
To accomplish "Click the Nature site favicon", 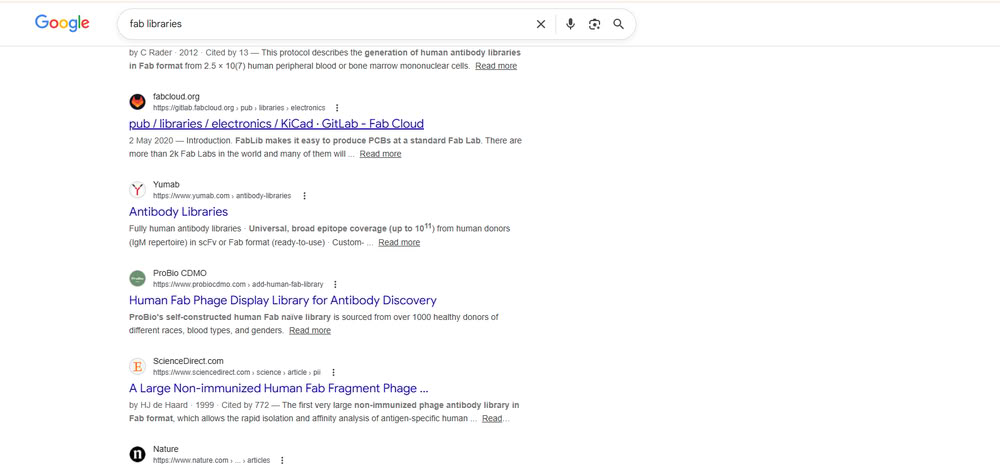I will (138, 455).
